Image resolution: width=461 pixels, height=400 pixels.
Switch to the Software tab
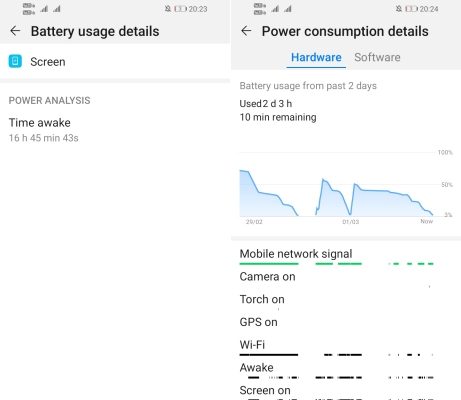[x=377, y=57]
